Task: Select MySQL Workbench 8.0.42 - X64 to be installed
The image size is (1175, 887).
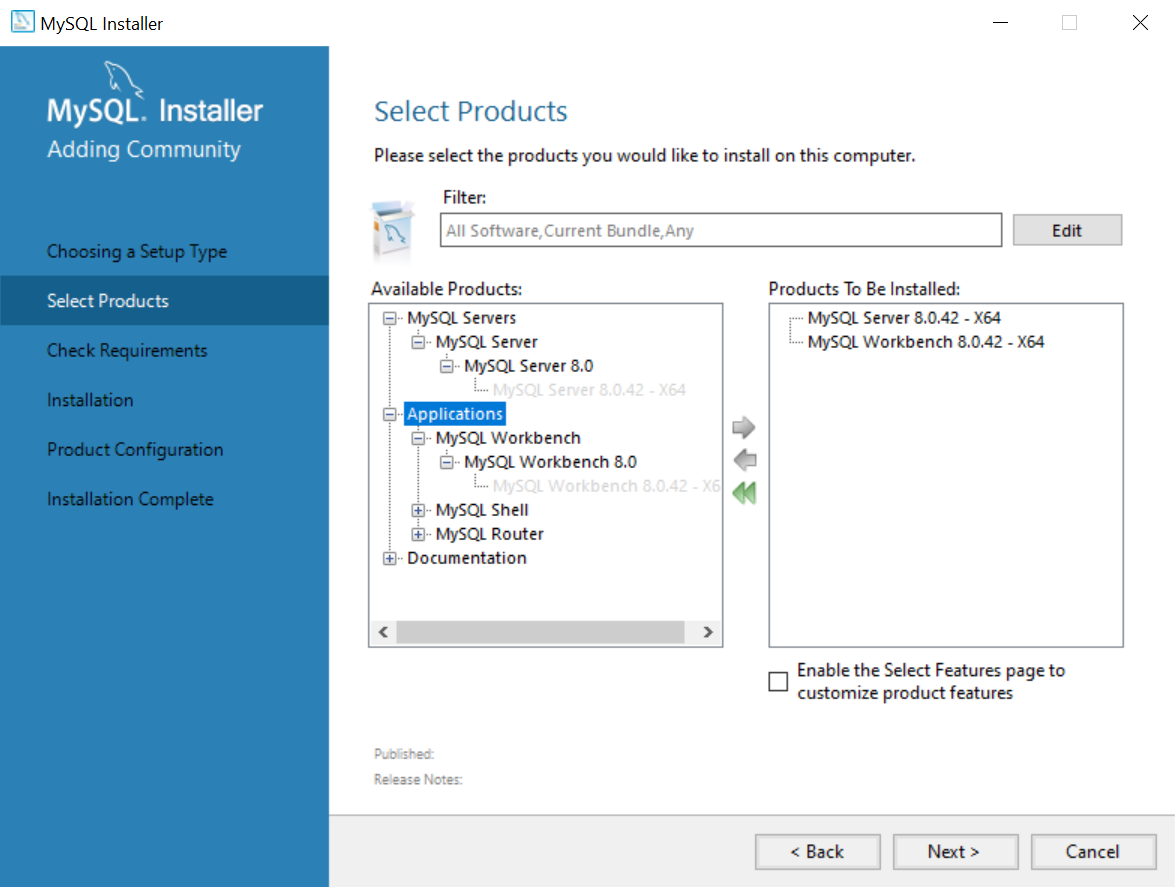Action: point(925,342)
